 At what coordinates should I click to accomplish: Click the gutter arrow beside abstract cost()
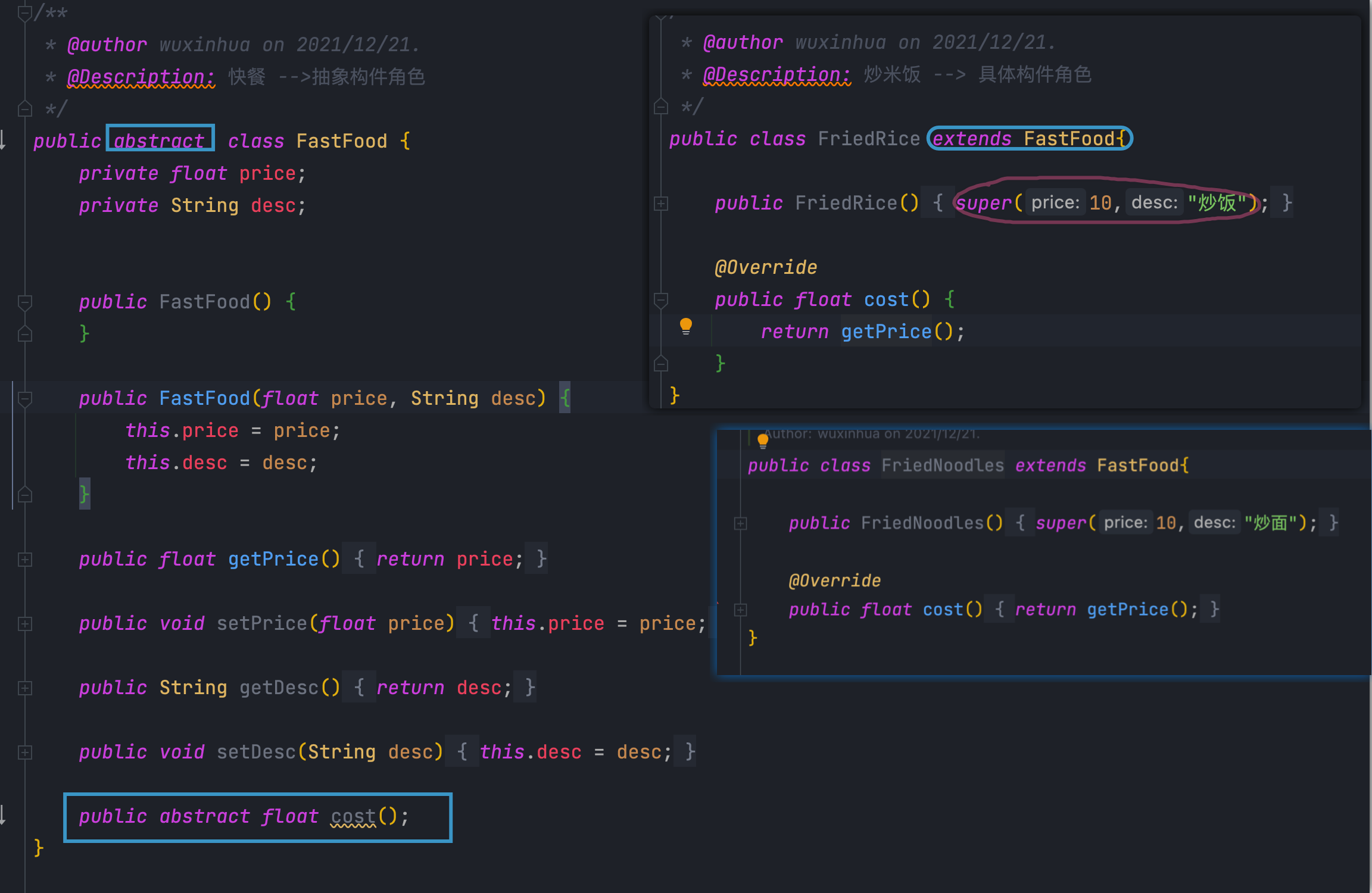pyautogui.click(x=3, y=814)
